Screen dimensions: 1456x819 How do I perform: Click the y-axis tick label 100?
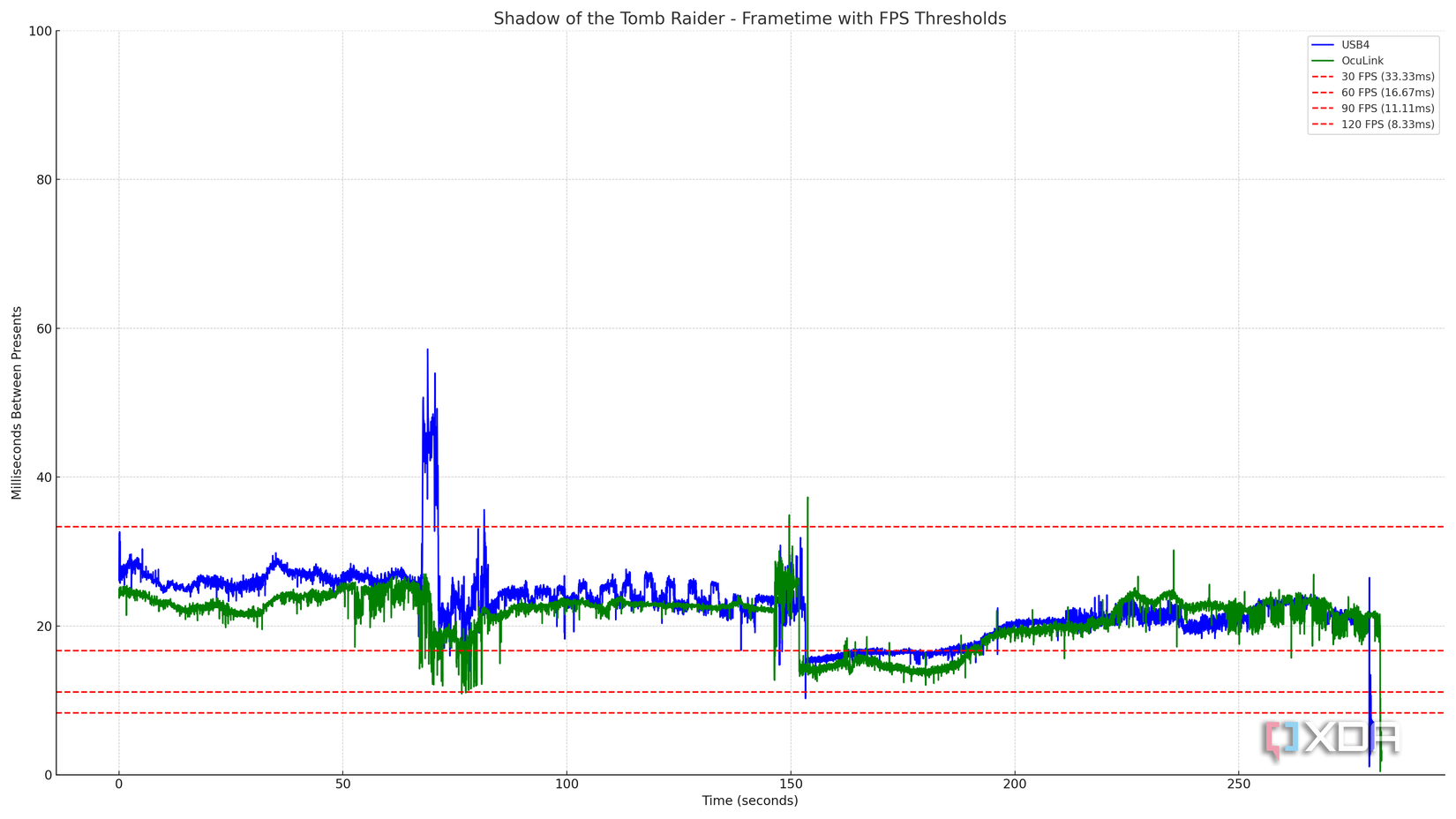tap(41, 31)
